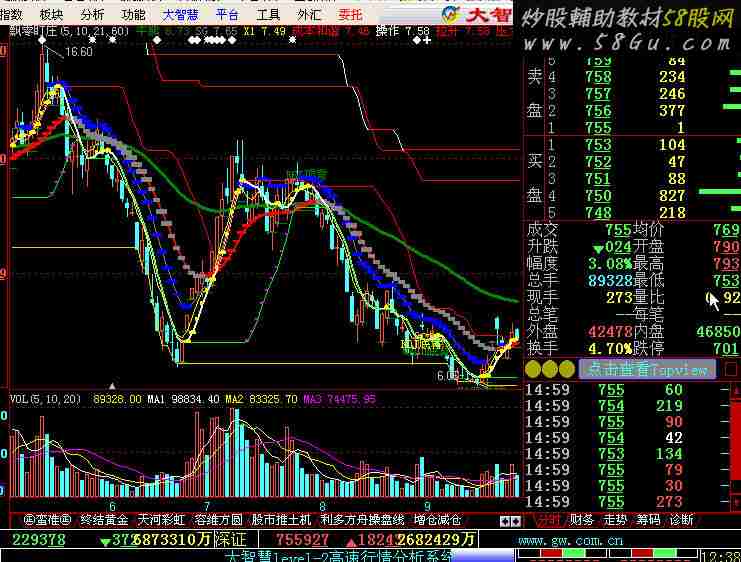Click buy level 3 price 751
The image size is (741, 562).
[x=599, y=179]
